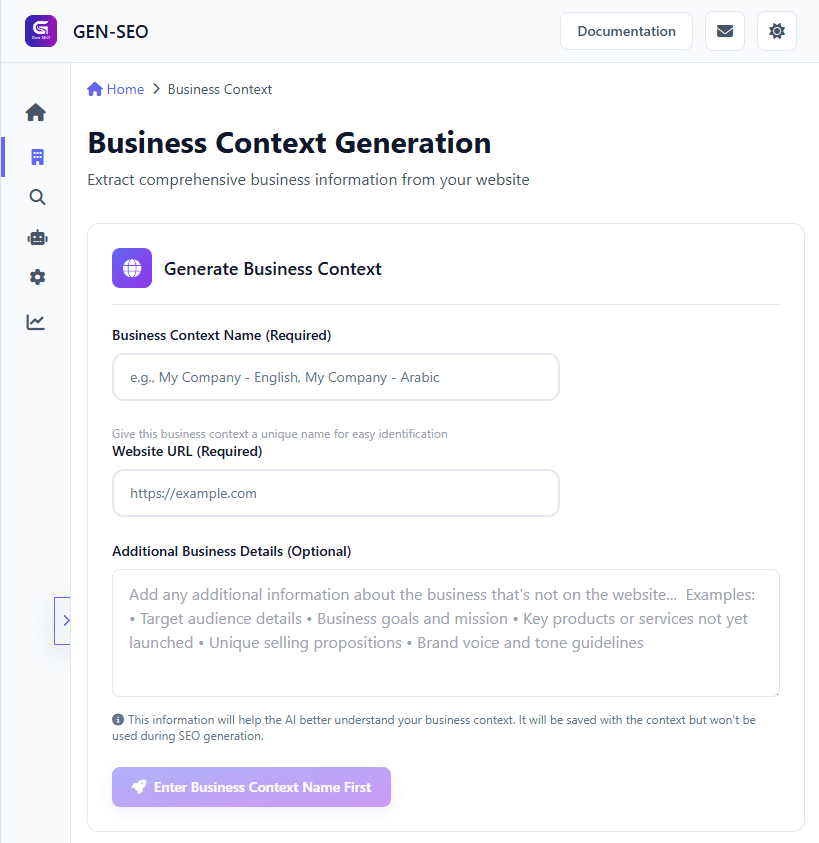Select the AI robot icon in sidebar
The width and height of the screenshot is (819, 843).
(x=36, y=237)
